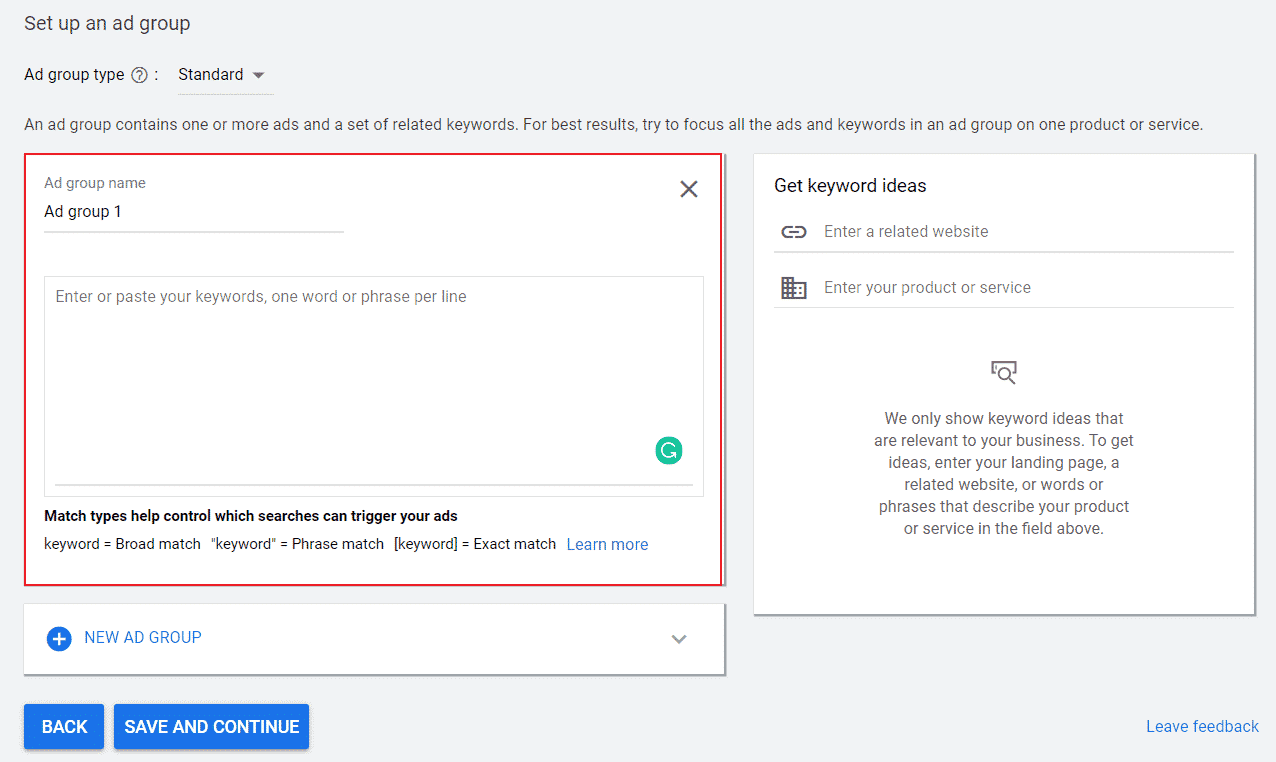Click the keyword search magnifier icon
Screen dimensions: 1276x762
click(x=1004, y=373)
